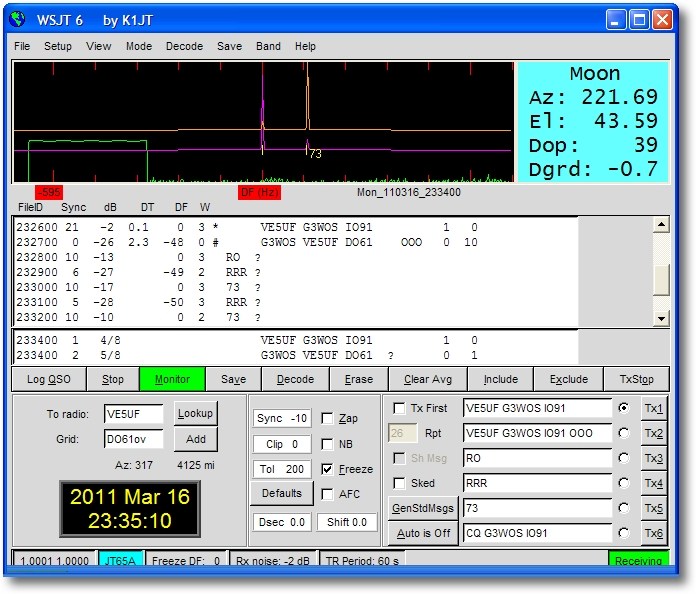The image size is (696, 594).
Task: Toggle the Zap checkbox
Action: pyautogui.click(x=328, y=419)
